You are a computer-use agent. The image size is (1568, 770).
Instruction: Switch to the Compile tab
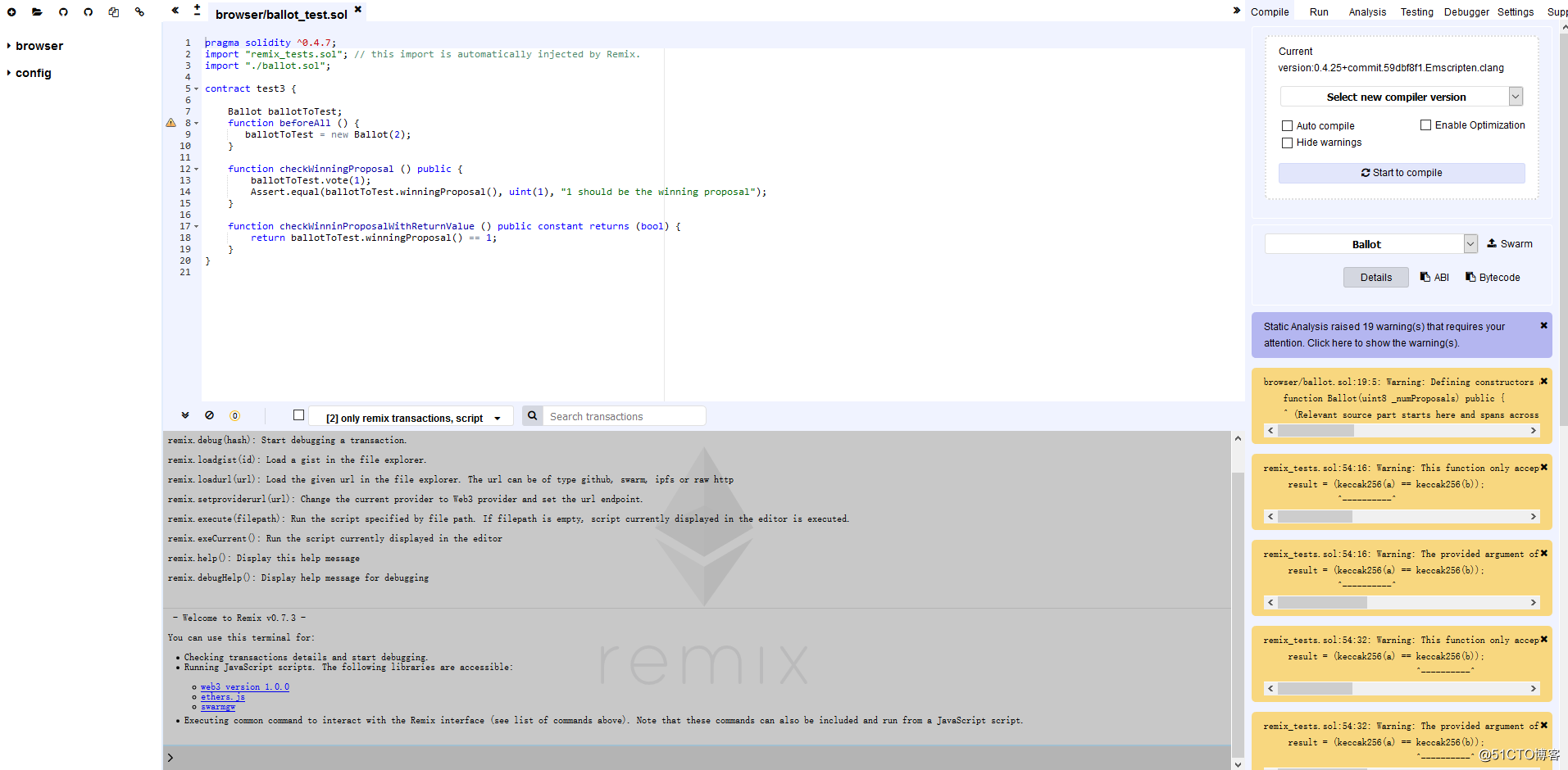pyautogui.click(x=1270, y=12)
